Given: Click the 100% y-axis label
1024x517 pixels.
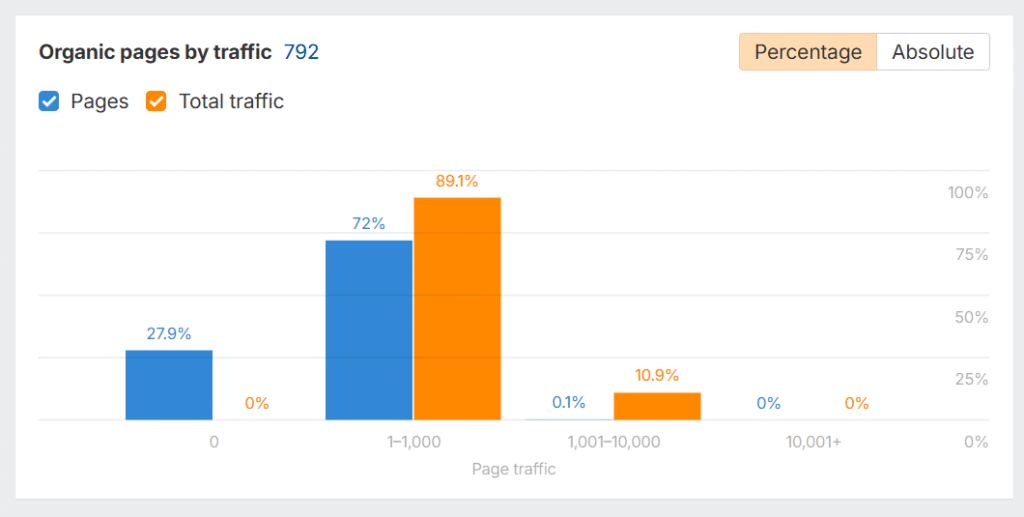Looking at the screenshot, I should point(968,193).
